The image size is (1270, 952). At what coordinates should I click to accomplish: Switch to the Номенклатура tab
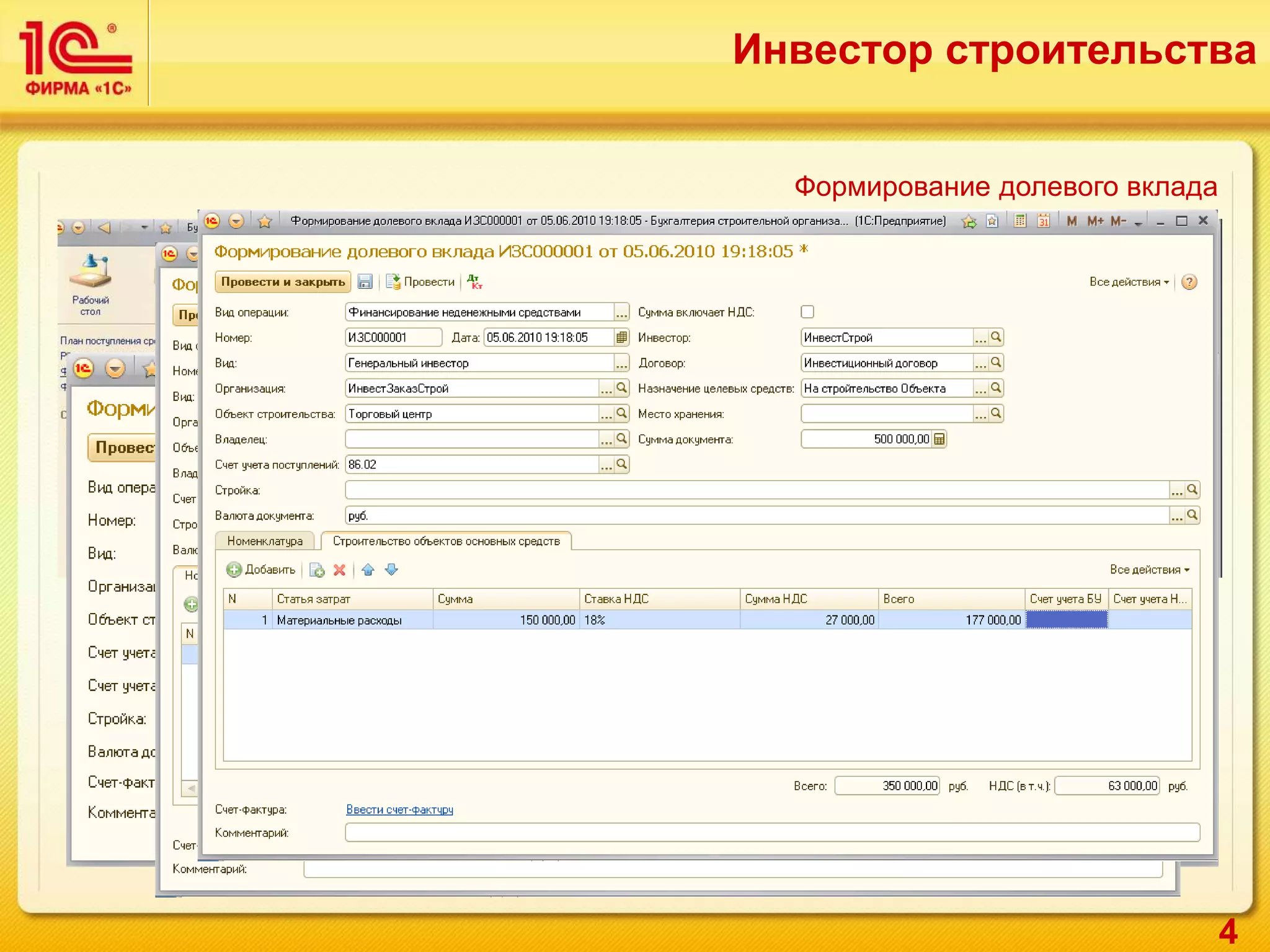click(265, 541)
